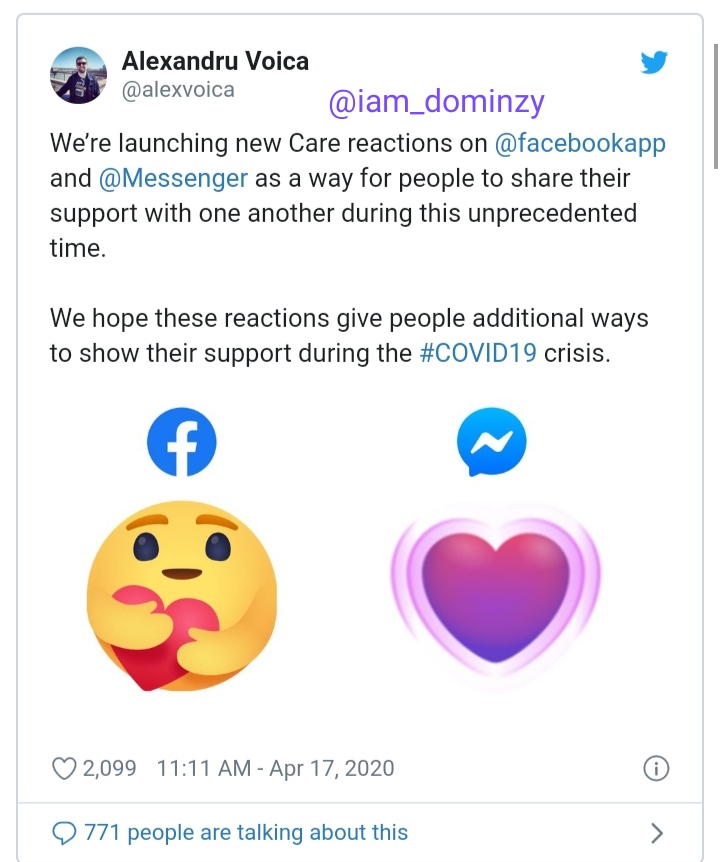
Task: Click Alexandru Voica's profile avatar
Action: tap(78, 75)
